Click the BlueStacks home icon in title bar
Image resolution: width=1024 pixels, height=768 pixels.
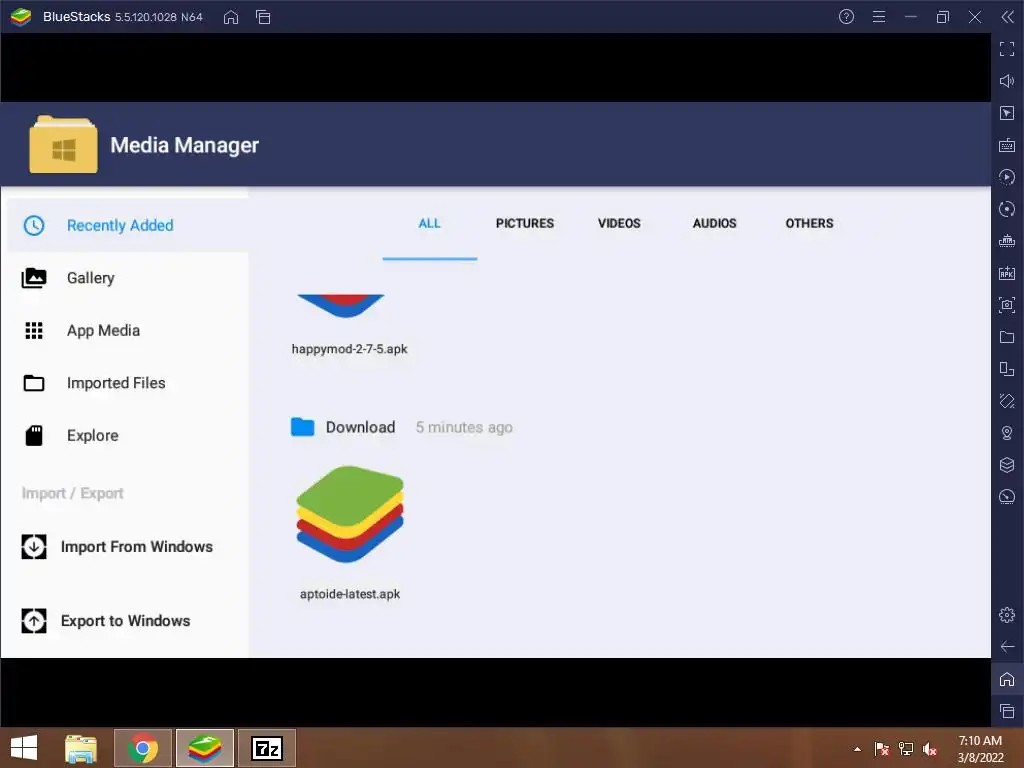231,17
